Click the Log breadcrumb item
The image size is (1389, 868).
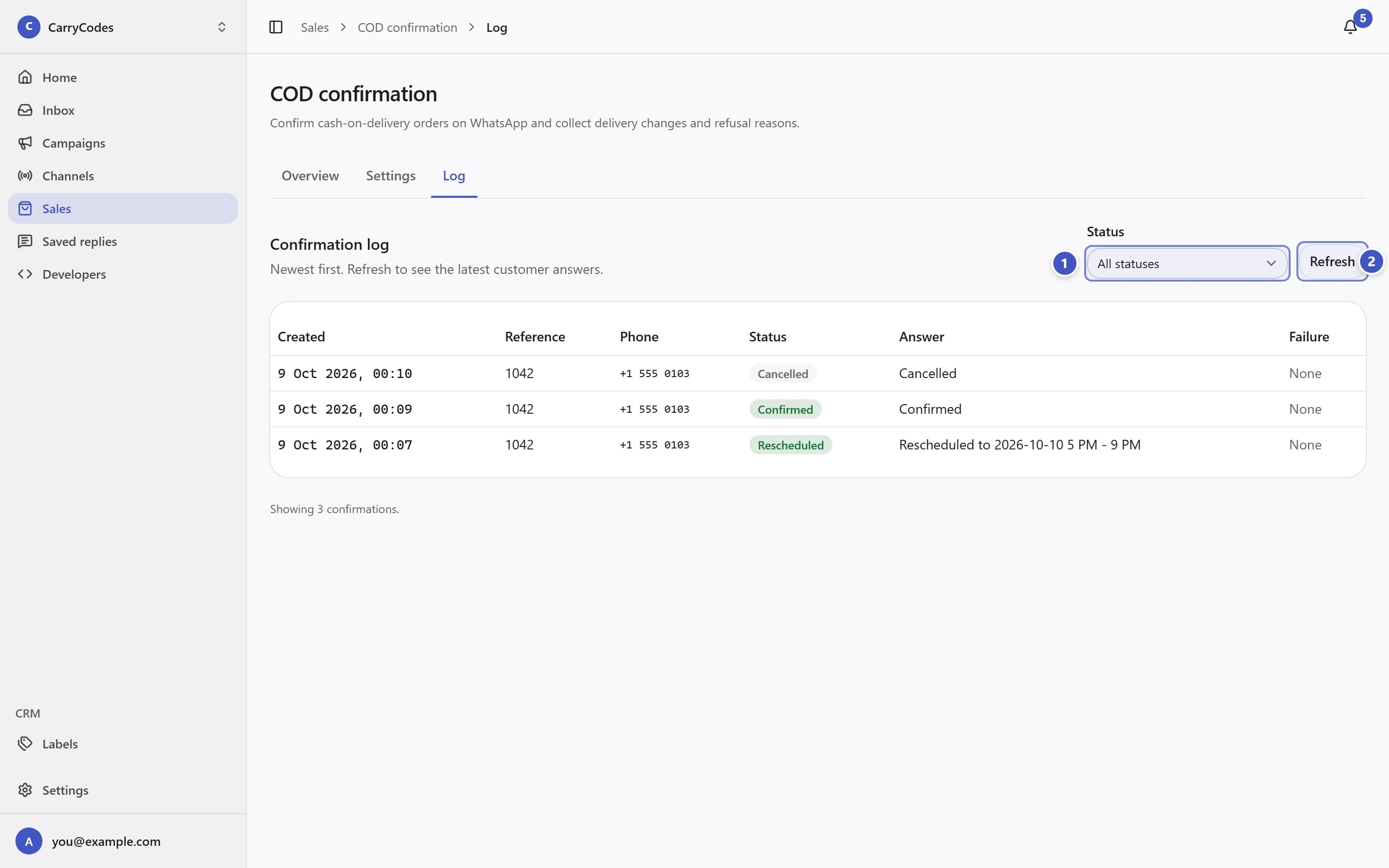(x=496, y=27)
